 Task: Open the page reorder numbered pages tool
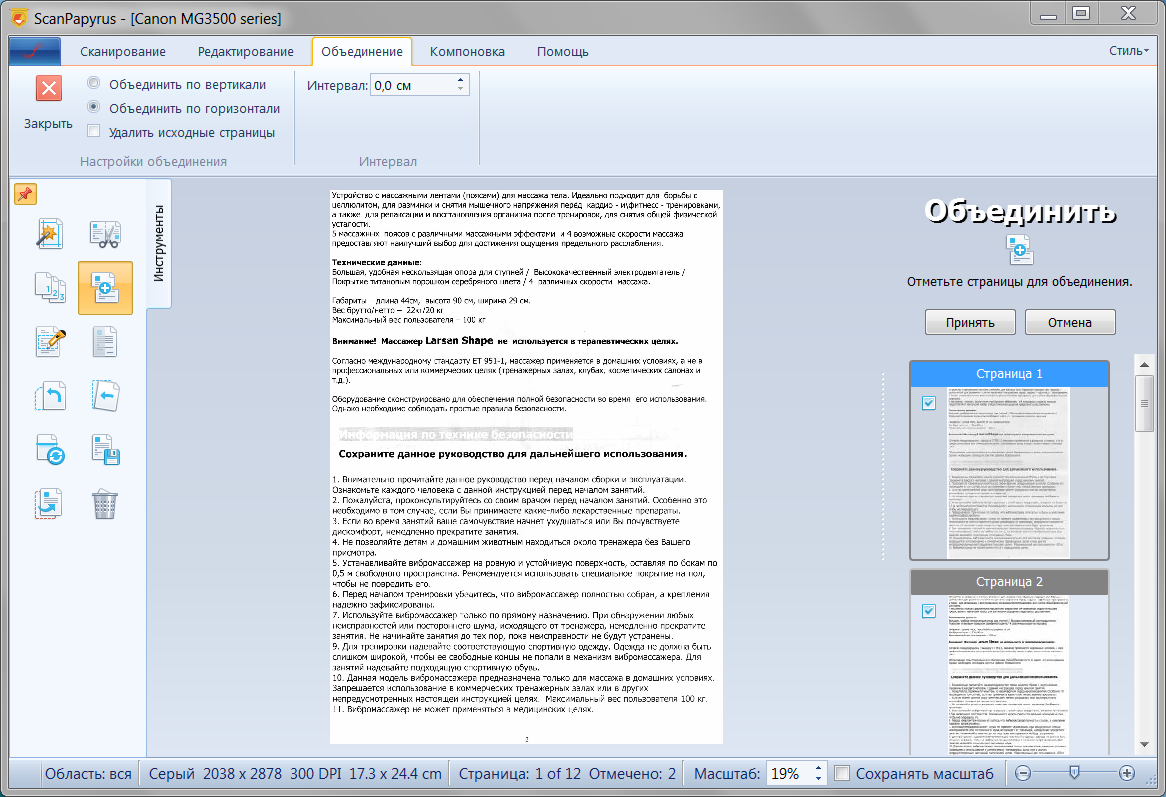click(x=50, y=288)
